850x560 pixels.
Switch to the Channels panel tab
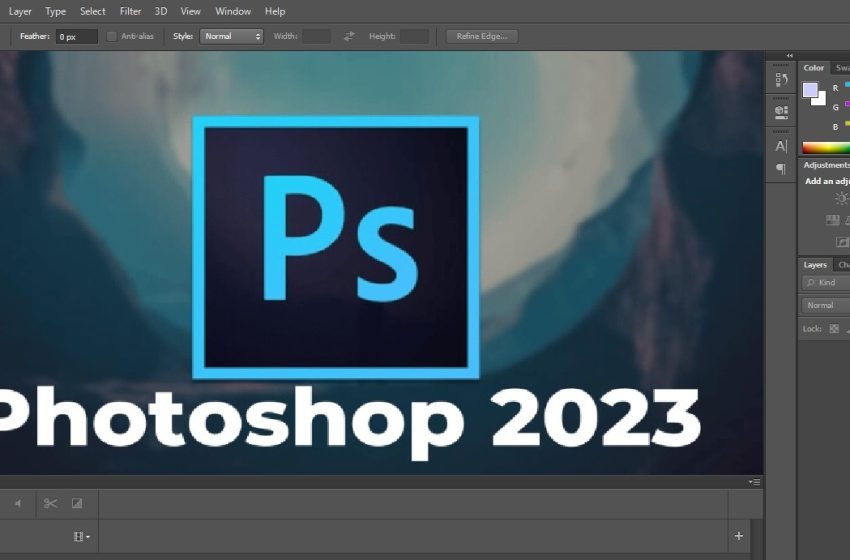(844, 265)
